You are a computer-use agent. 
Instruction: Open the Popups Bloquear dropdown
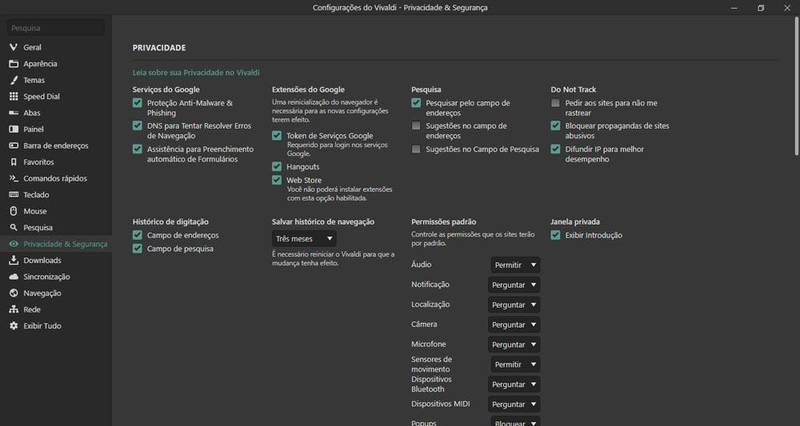(x=515, y=421)
